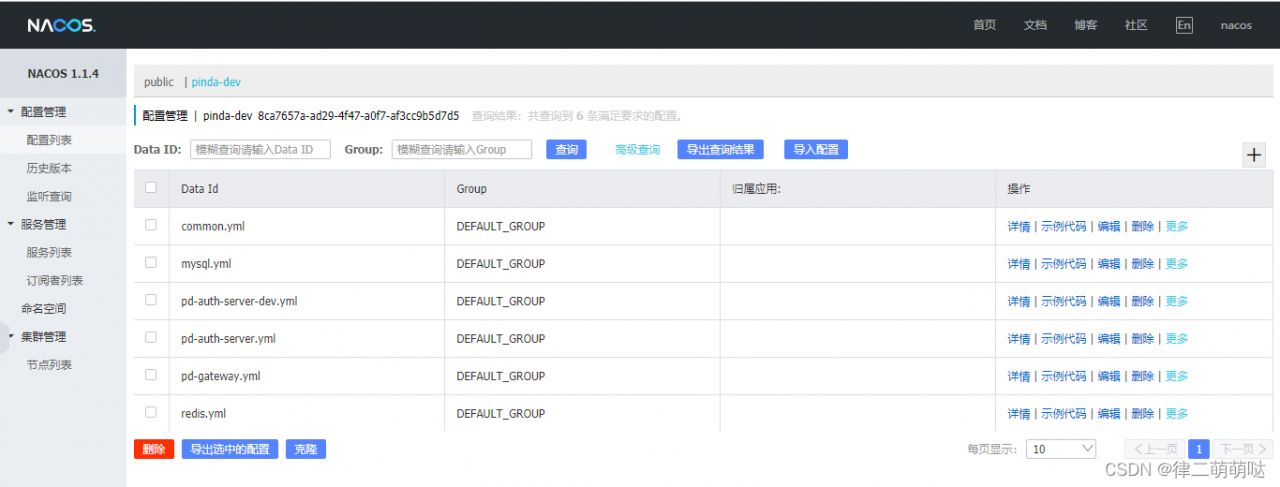The width and height of the screenshot is (1280, 487).
Task: Click 导出查询结果 button
Action: click(720, 149)
